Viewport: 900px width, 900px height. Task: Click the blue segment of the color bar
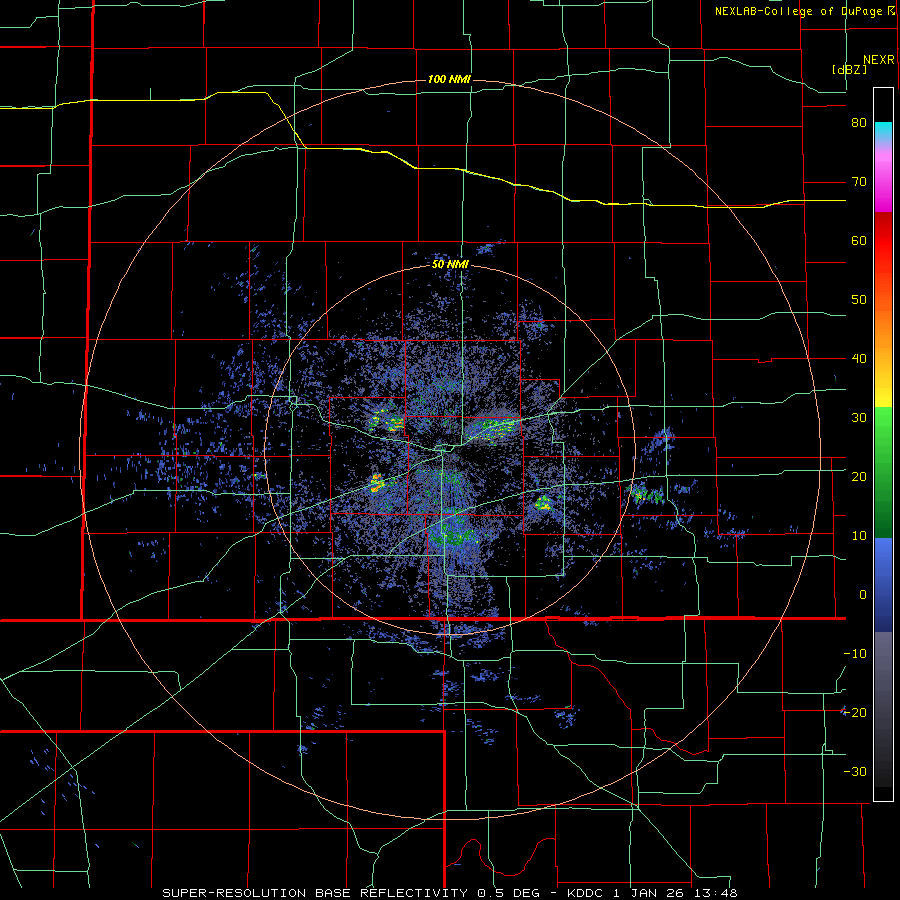pyautogui.click(x=883, y=585)
